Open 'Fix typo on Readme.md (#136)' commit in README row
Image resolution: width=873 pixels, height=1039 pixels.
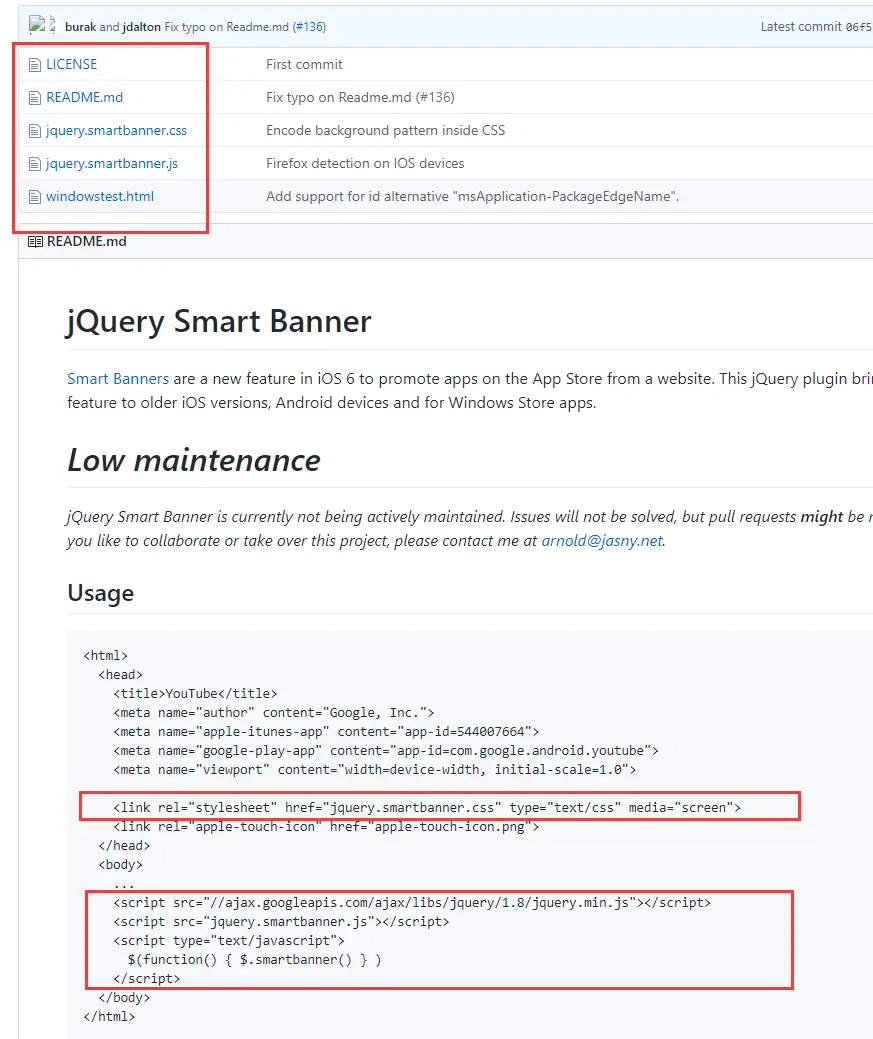coord(360,97)
